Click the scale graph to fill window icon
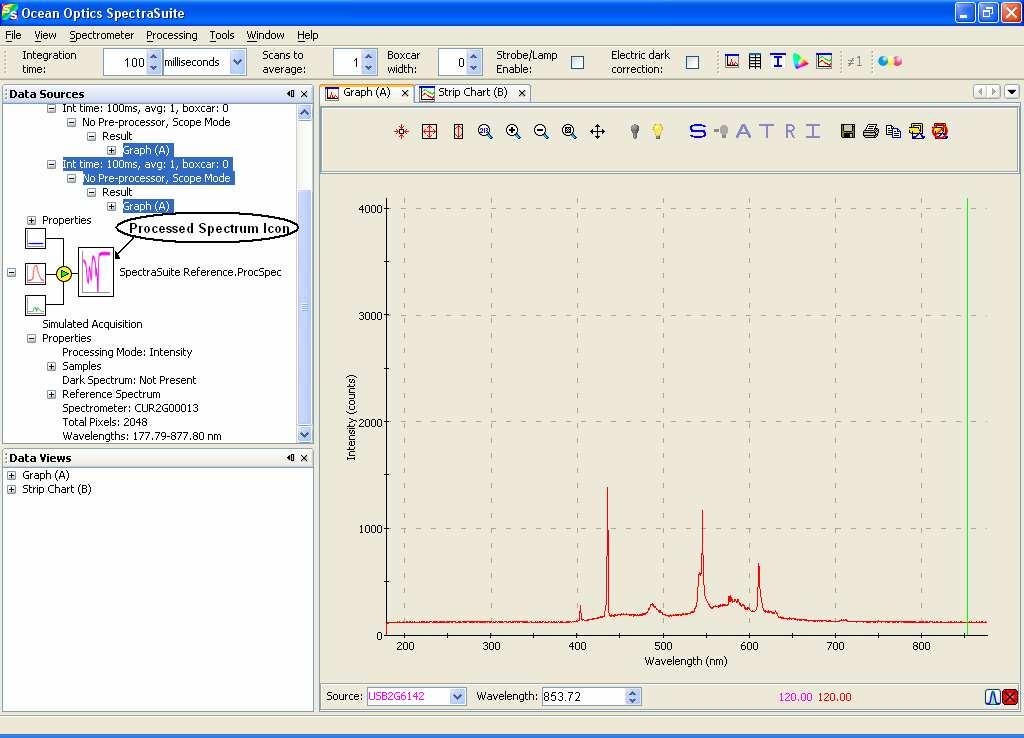 [x=429, y=131]
